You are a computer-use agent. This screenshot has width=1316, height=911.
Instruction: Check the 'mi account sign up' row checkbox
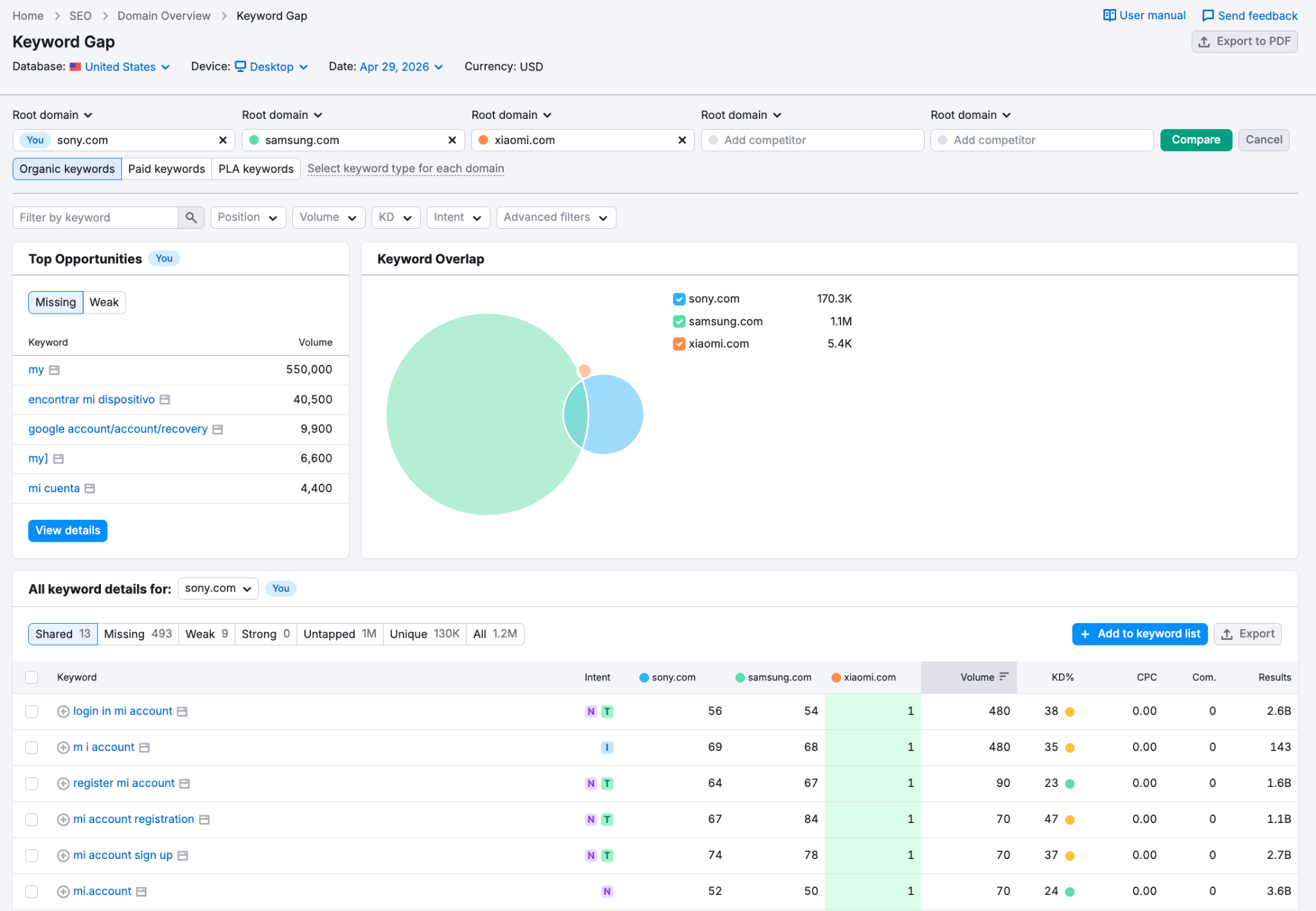(x=31, y=855)
